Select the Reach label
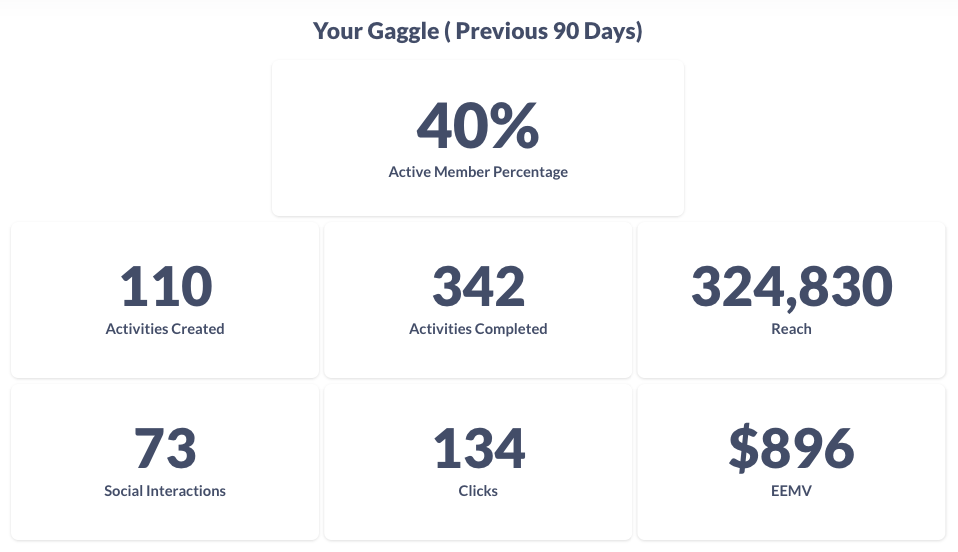 [x=791, y=329]
